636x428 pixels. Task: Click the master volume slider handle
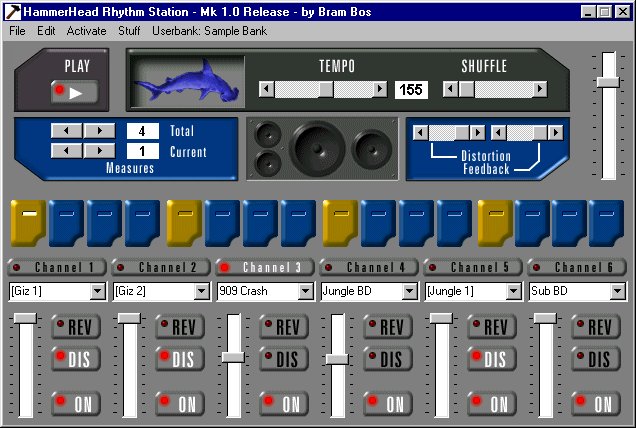[x=608, y=82]
